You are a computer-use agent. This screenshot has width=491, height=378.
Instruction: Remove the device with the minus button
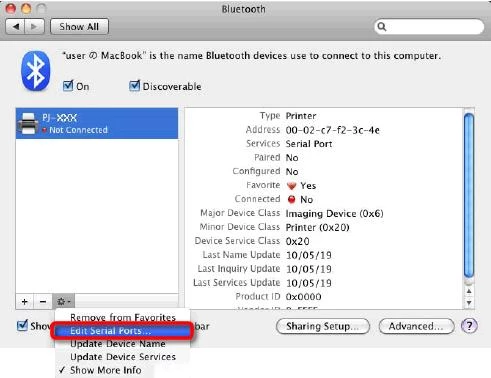click(43, 302)
